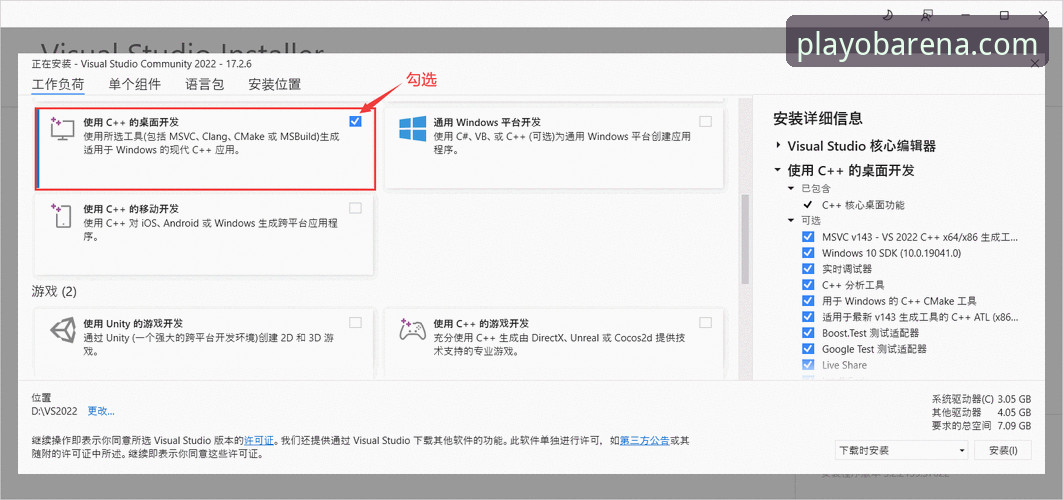
Task: Click the gamepad icon for C++ 游戏开发
Action: click(412, 329)
